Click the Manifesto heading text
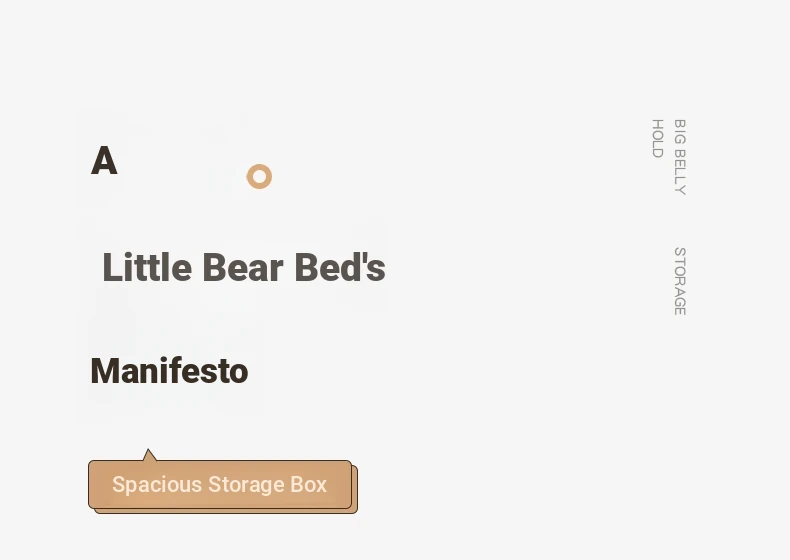The height and width of the screenshot is (560, 790). point(169,371)
